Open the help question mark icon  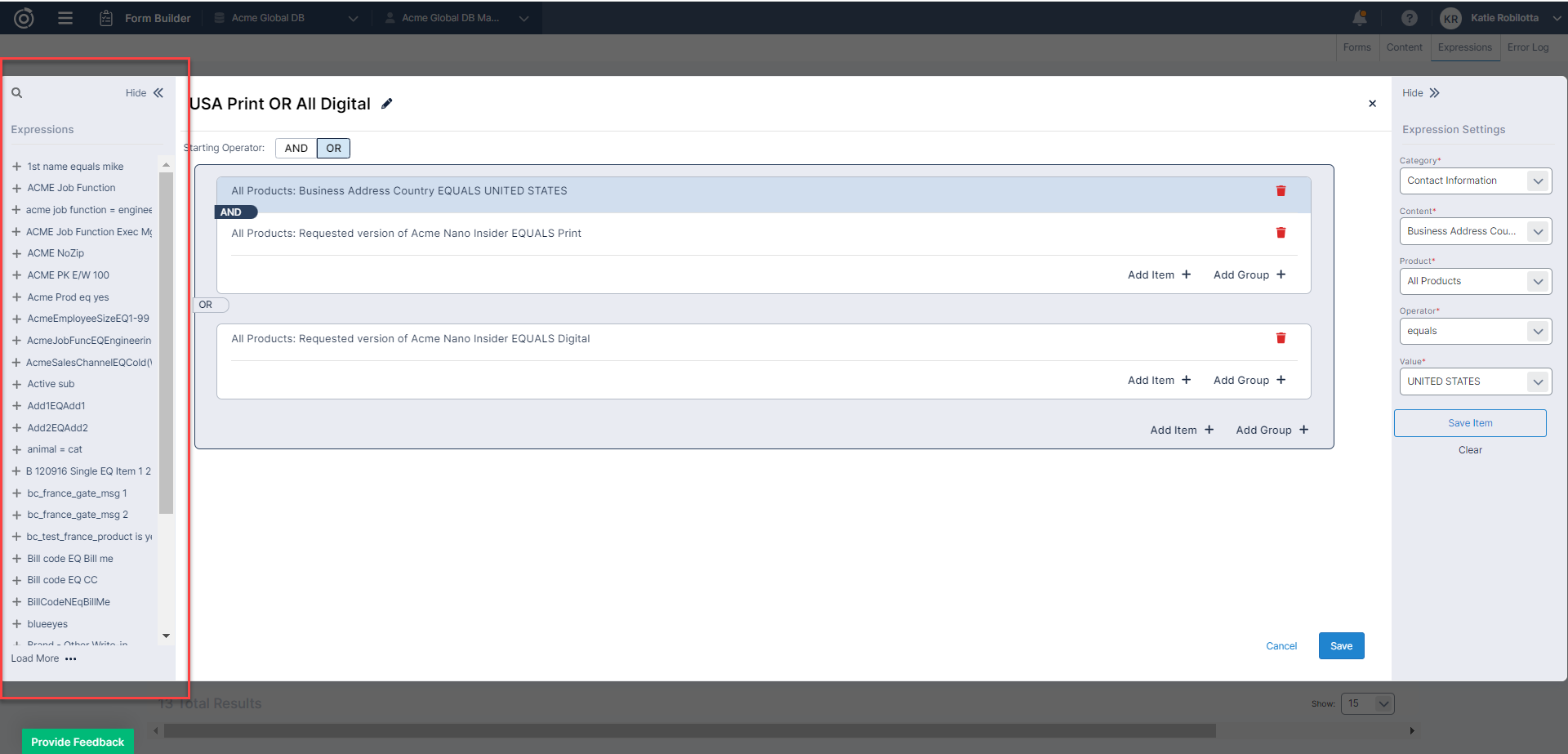[1409, 18]
